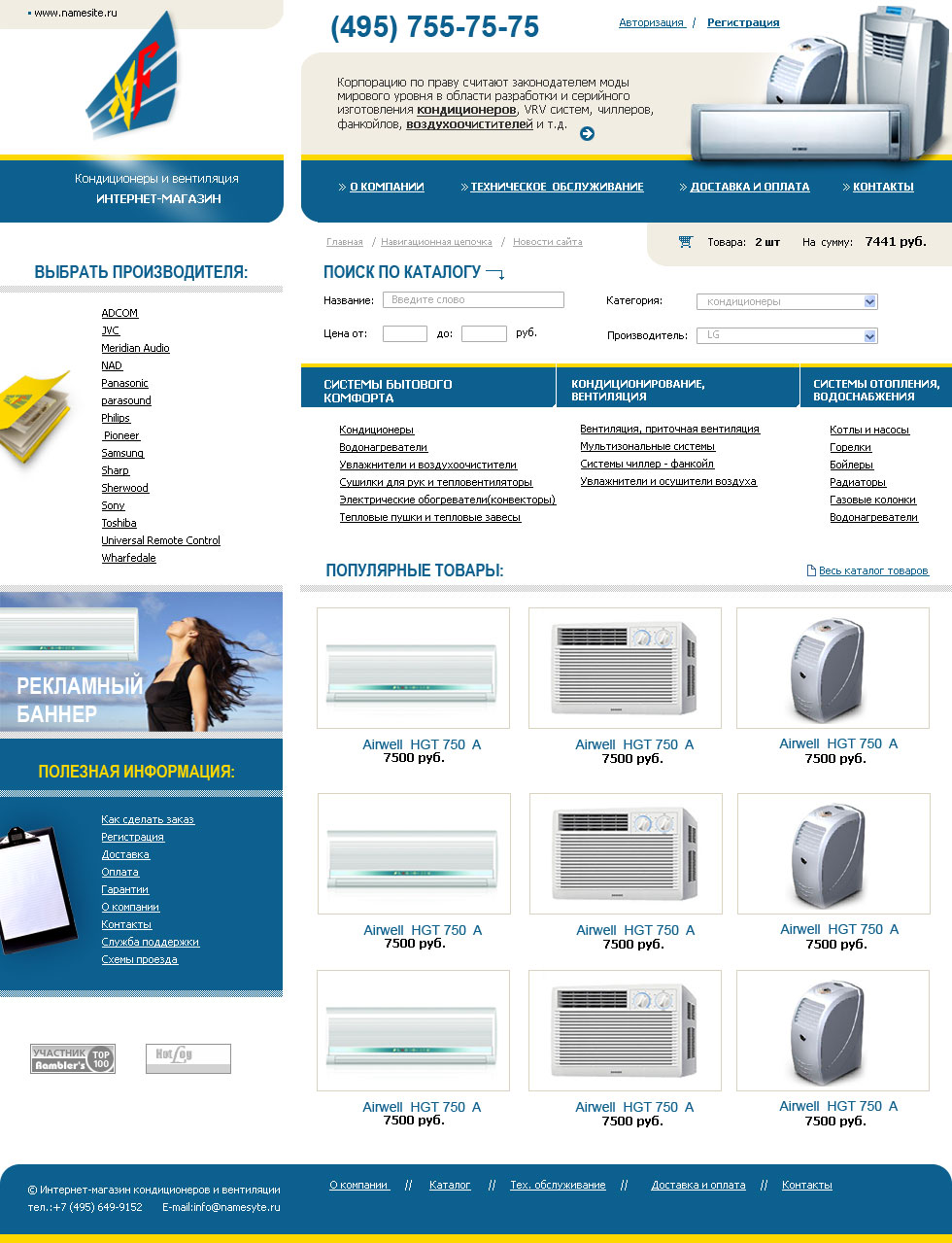Select manufacturer Universal Remote Control

160,540
